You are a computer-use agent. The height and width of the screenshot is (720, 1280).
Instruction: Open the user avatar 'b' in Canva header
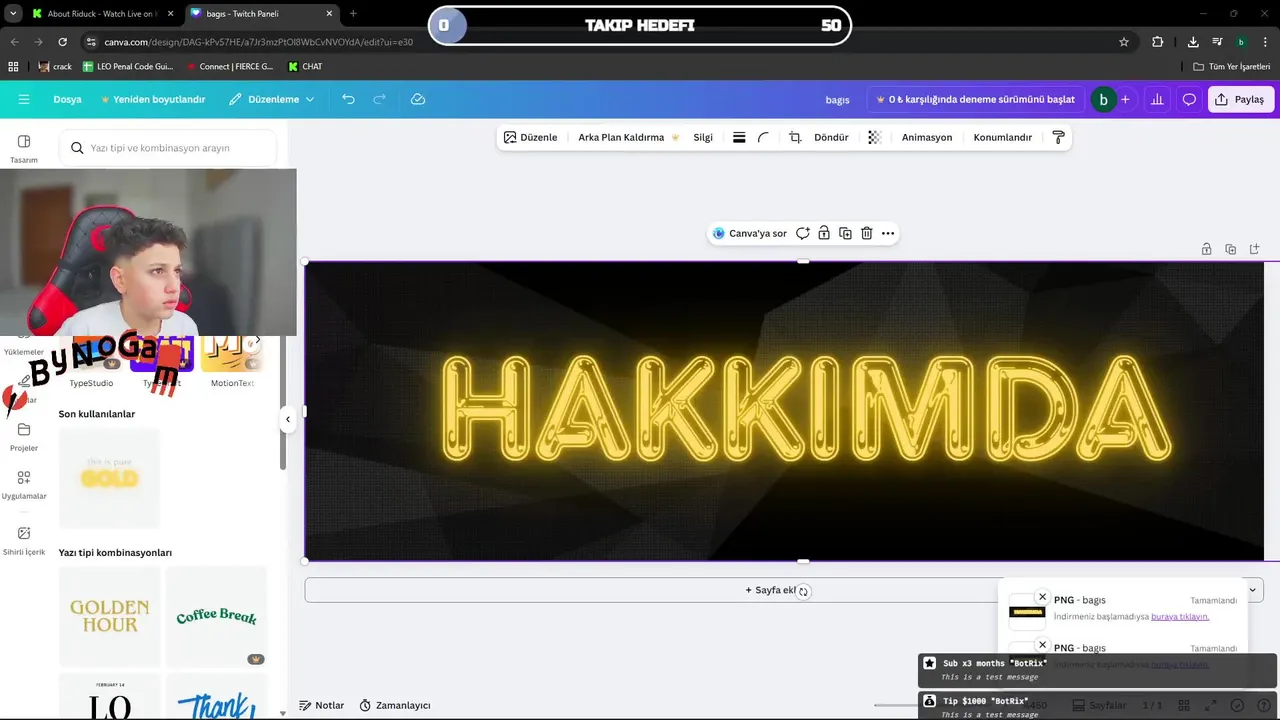pyautogui.click(x=1103, y=99)
